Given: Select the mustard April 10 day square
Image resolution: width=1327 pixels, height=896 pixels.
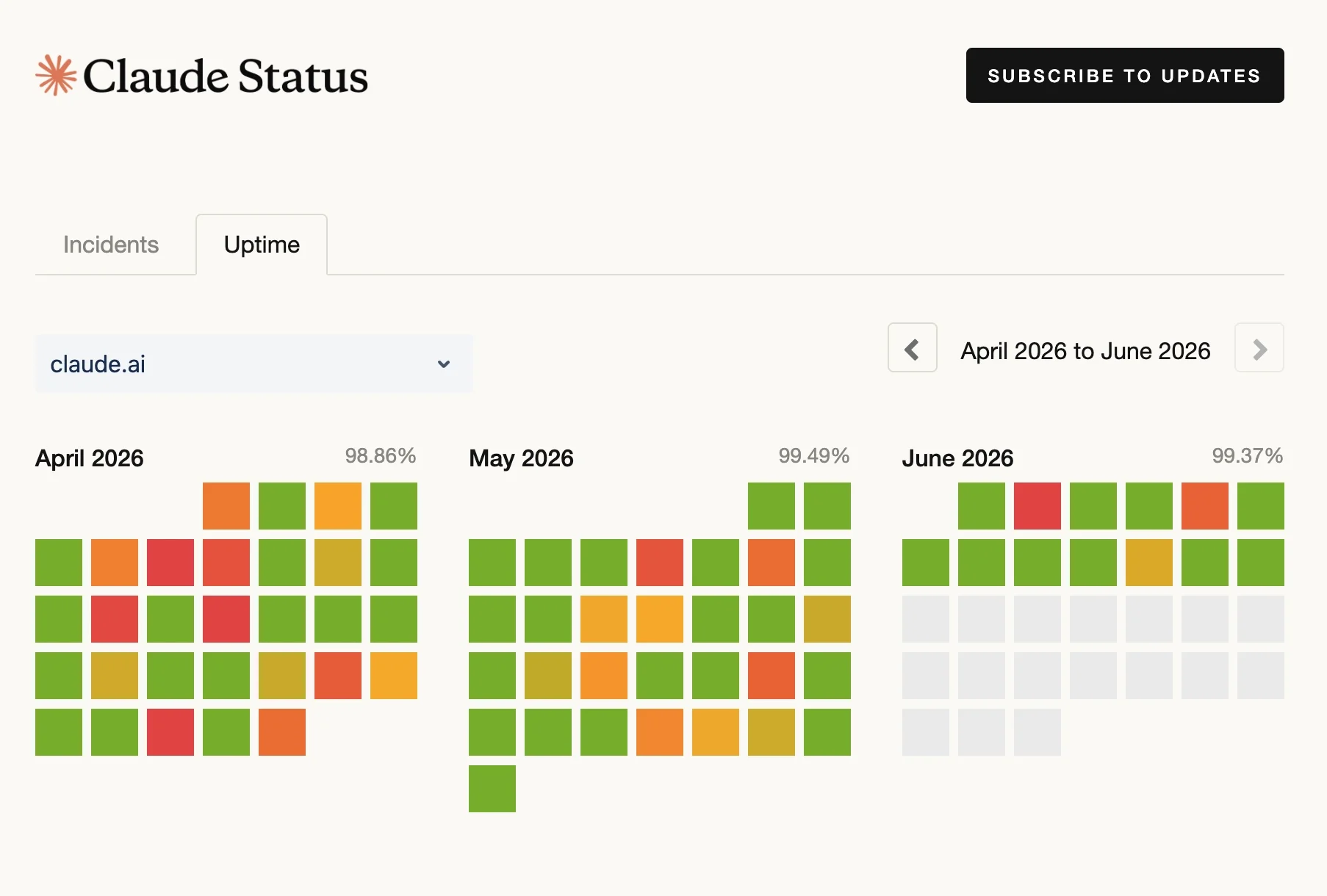Looking at the screenshot, I should coord(338,563).
